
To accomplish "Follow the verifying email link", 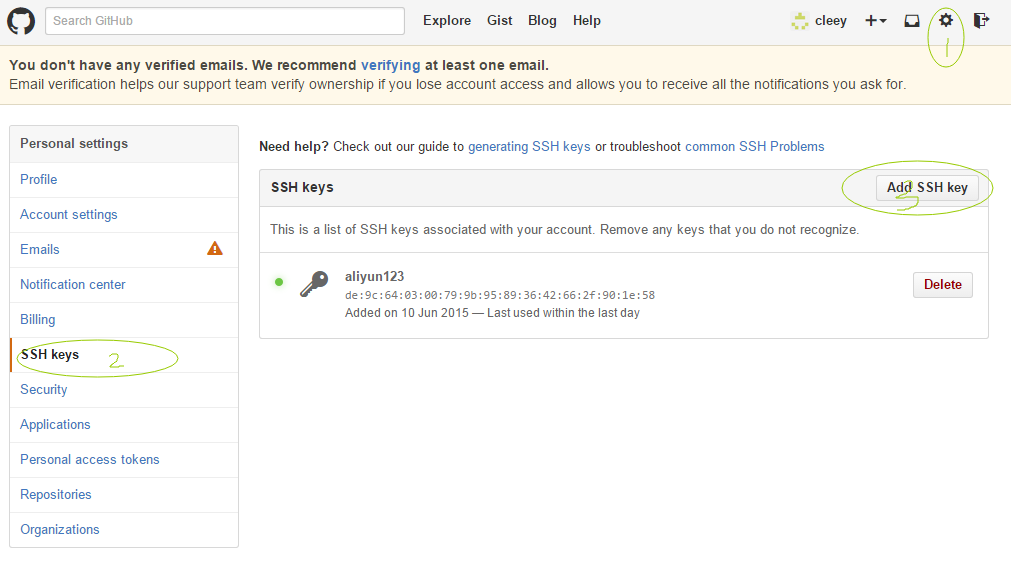I will coord(390,65).
